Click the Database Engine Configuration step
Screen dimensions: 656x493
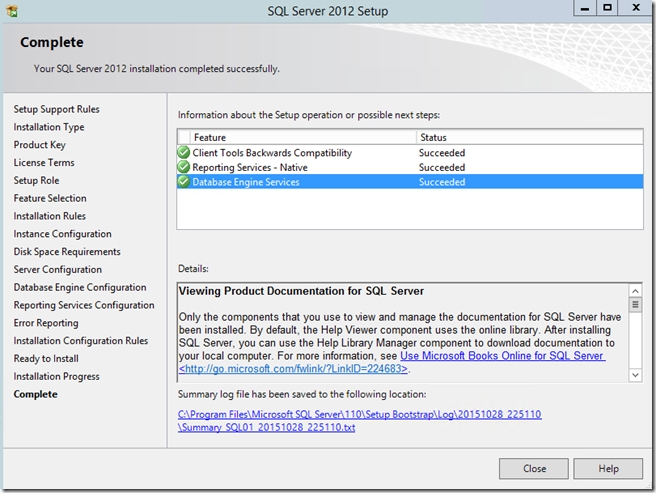point(80,288)
